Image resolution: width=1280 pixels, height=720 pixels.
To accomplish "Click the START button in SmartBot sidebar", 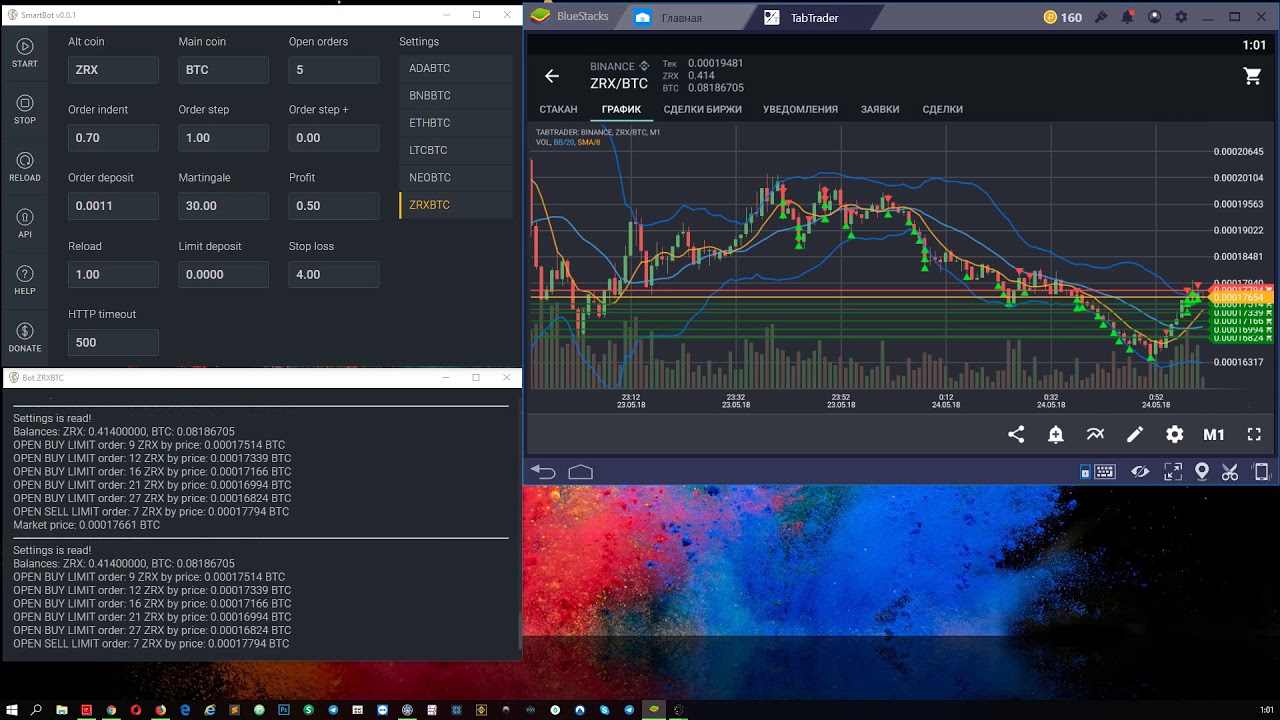I will (25, 53).
